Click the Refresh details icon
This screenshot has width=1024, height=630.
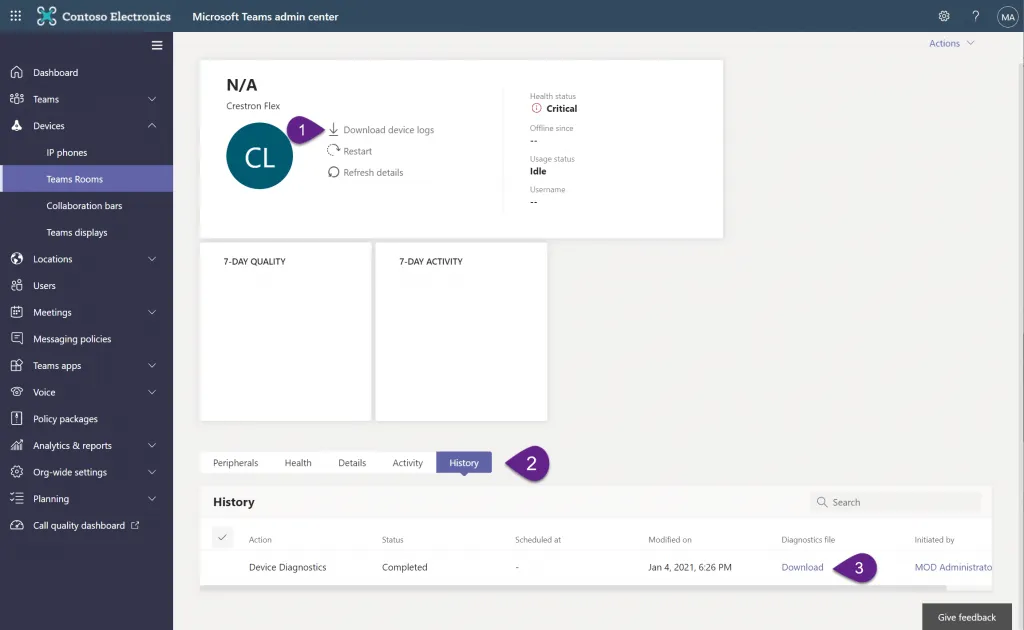click(x=334, y=172)
